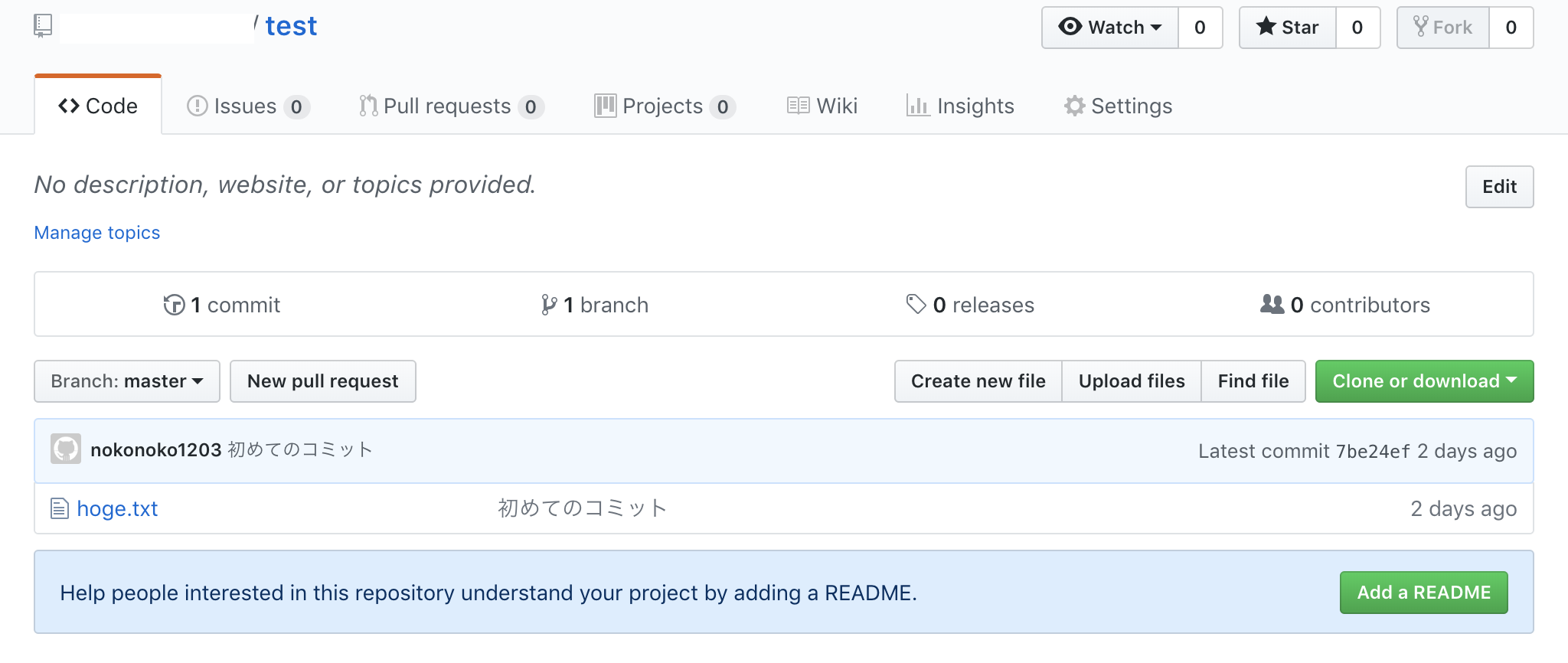View the stargazers count
Viewport: 1568px width, 663px height.
[1357, 28]
